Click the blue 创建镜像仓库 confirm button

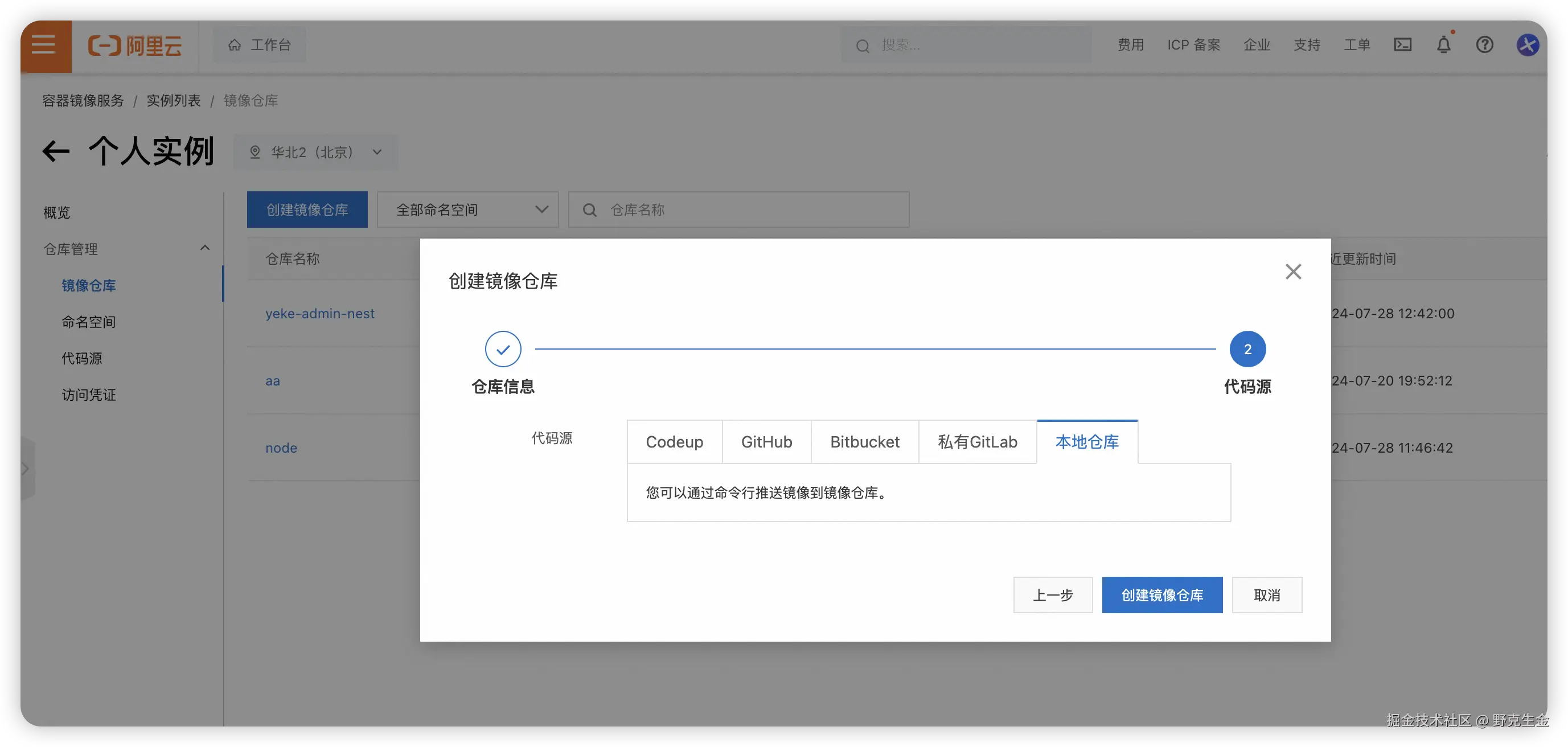coord(1161,595)
